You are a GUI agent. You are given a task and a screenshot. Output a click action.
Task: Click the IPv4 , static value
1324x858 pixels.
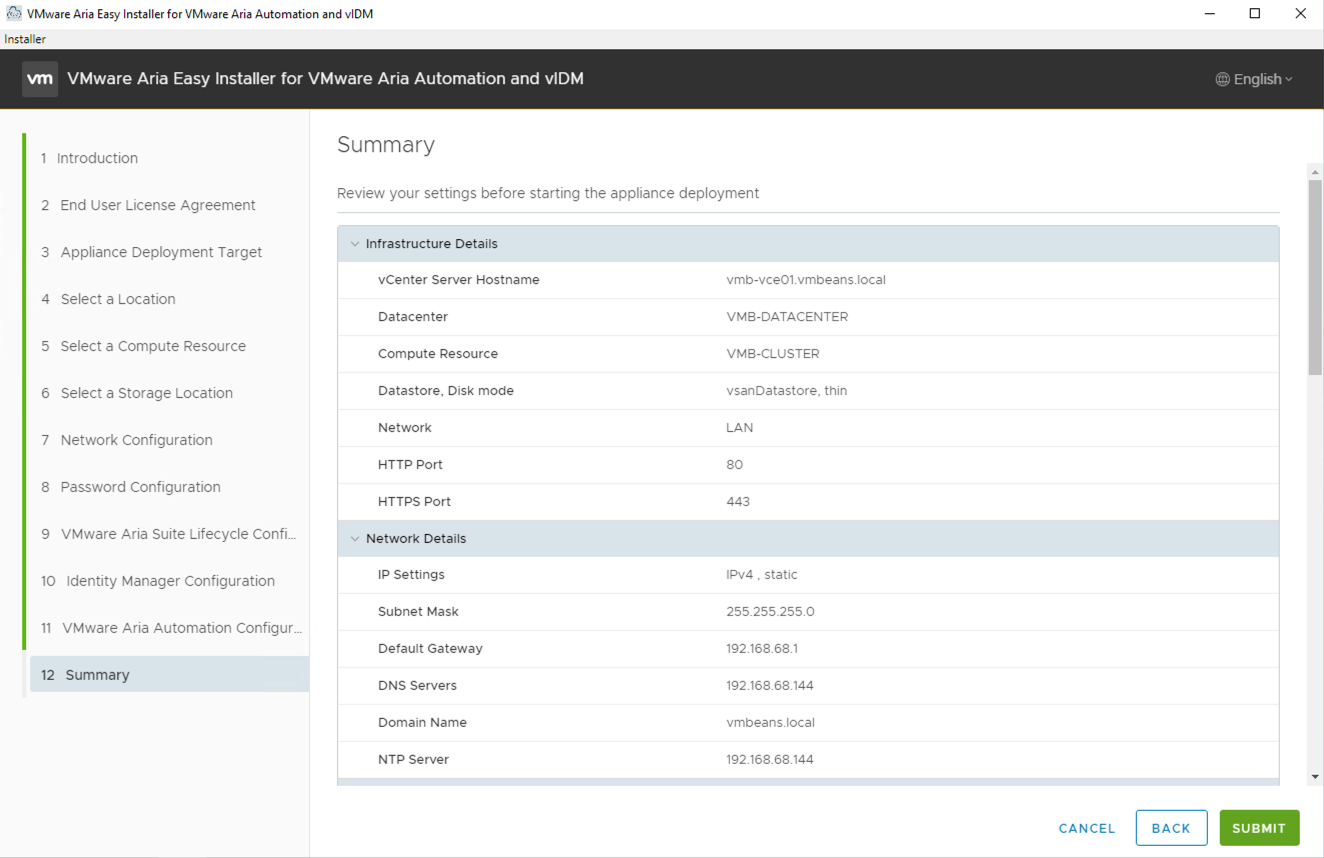[x=762, y=575]
